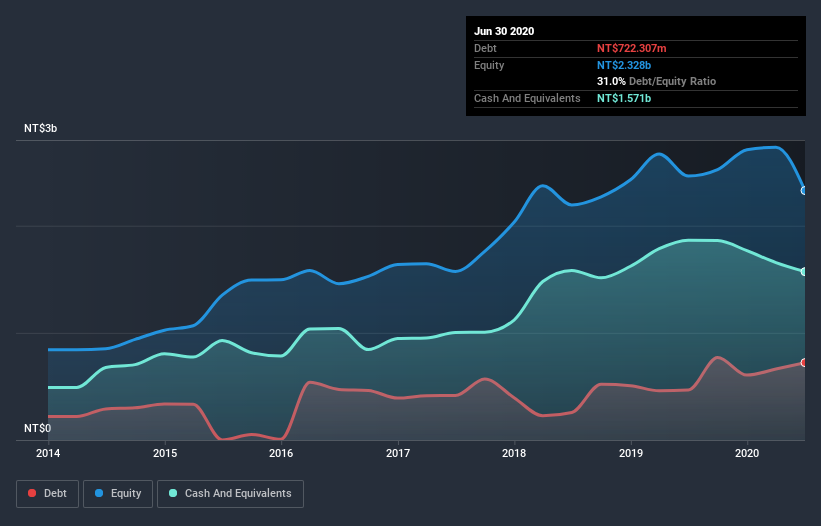The image size is (821, 526).
Task: Click the blue dot in the Equity legend
Action: 99,493
